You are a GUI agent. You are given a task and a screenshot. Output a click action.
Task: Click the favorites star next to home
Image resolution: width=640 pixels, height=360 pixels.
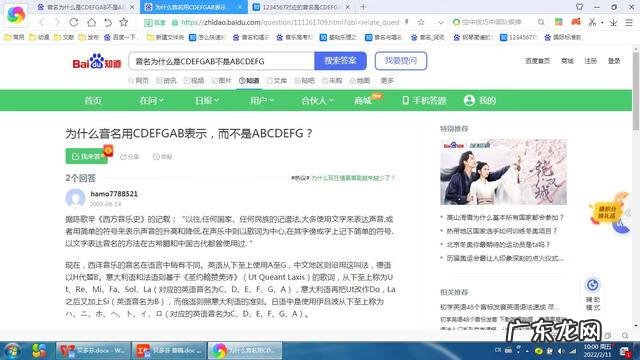[124, 22]
